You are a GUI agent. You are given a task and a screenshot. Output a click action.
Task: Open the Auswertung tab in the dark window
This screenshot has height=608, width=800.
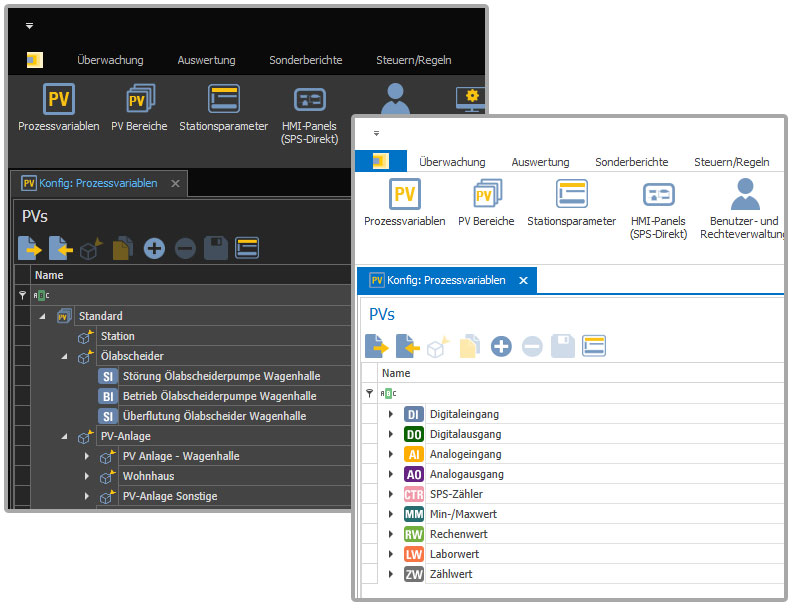[x=207, y=60]
